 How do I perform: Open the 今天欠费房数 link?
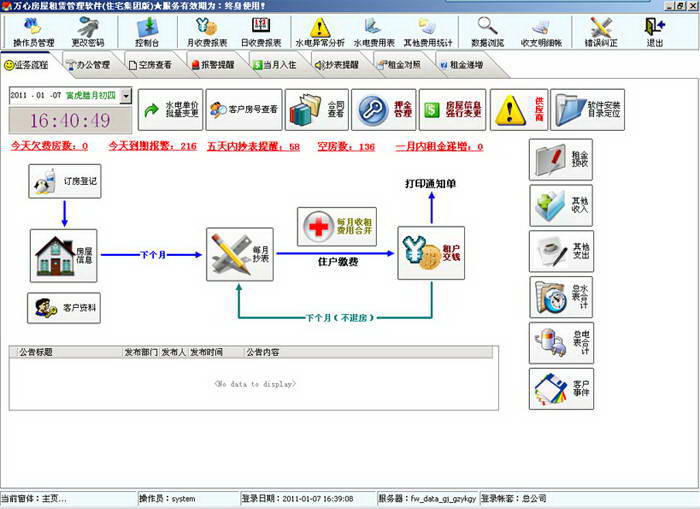tap(49, 146)
